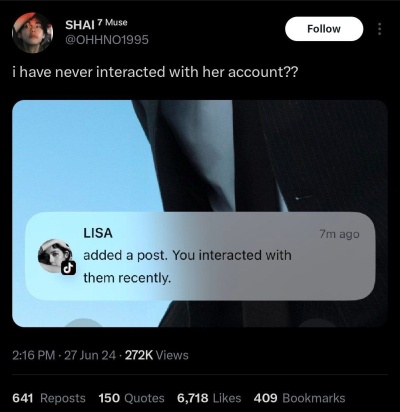Click the '7 Muse' label beside SHAI
This screenshot has height=412, width=400.
click(x=112, y=23)
